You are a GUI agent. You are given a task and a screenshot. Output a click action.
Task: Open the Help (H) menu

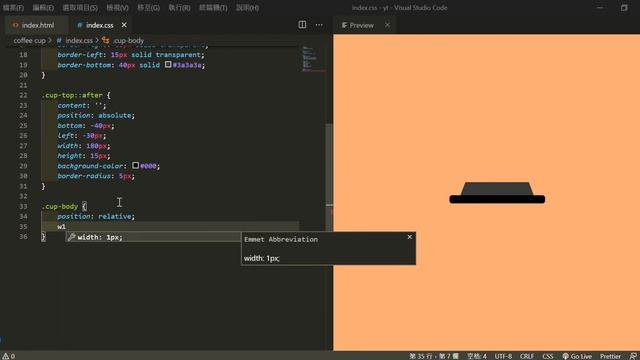coord(247,8)
